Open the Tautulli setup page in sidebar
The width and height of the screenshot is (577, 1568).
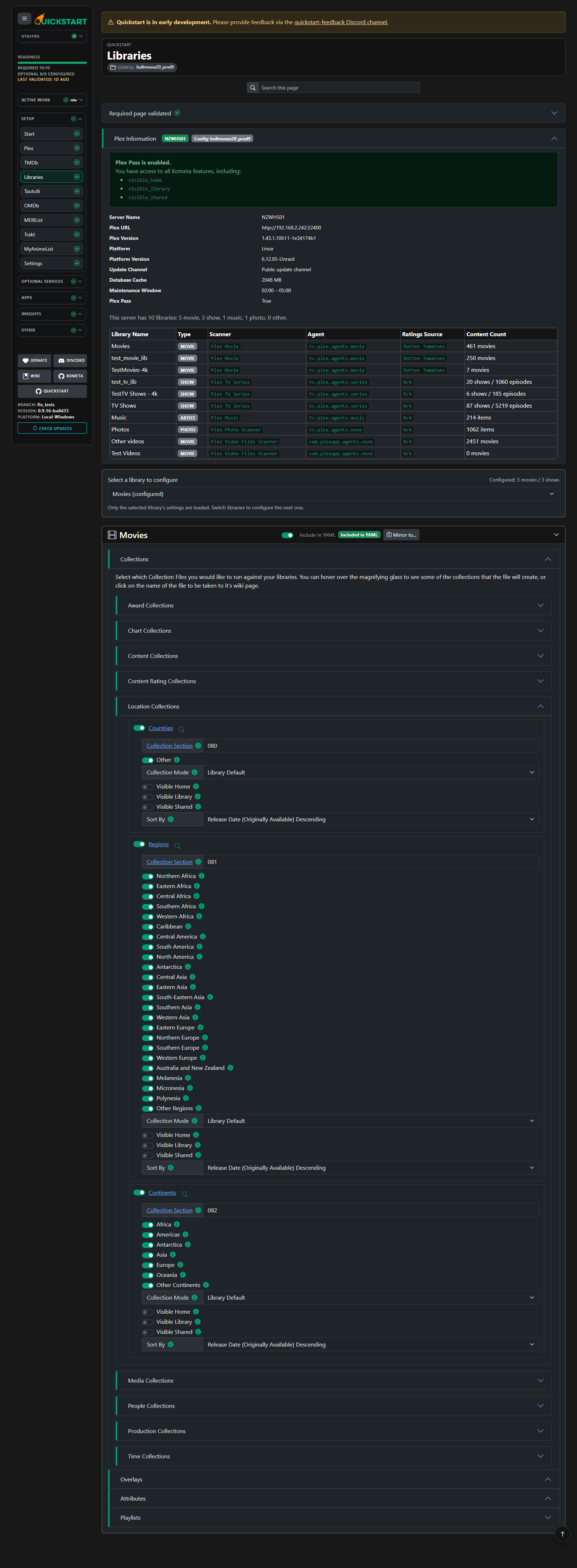coord(52,191)
